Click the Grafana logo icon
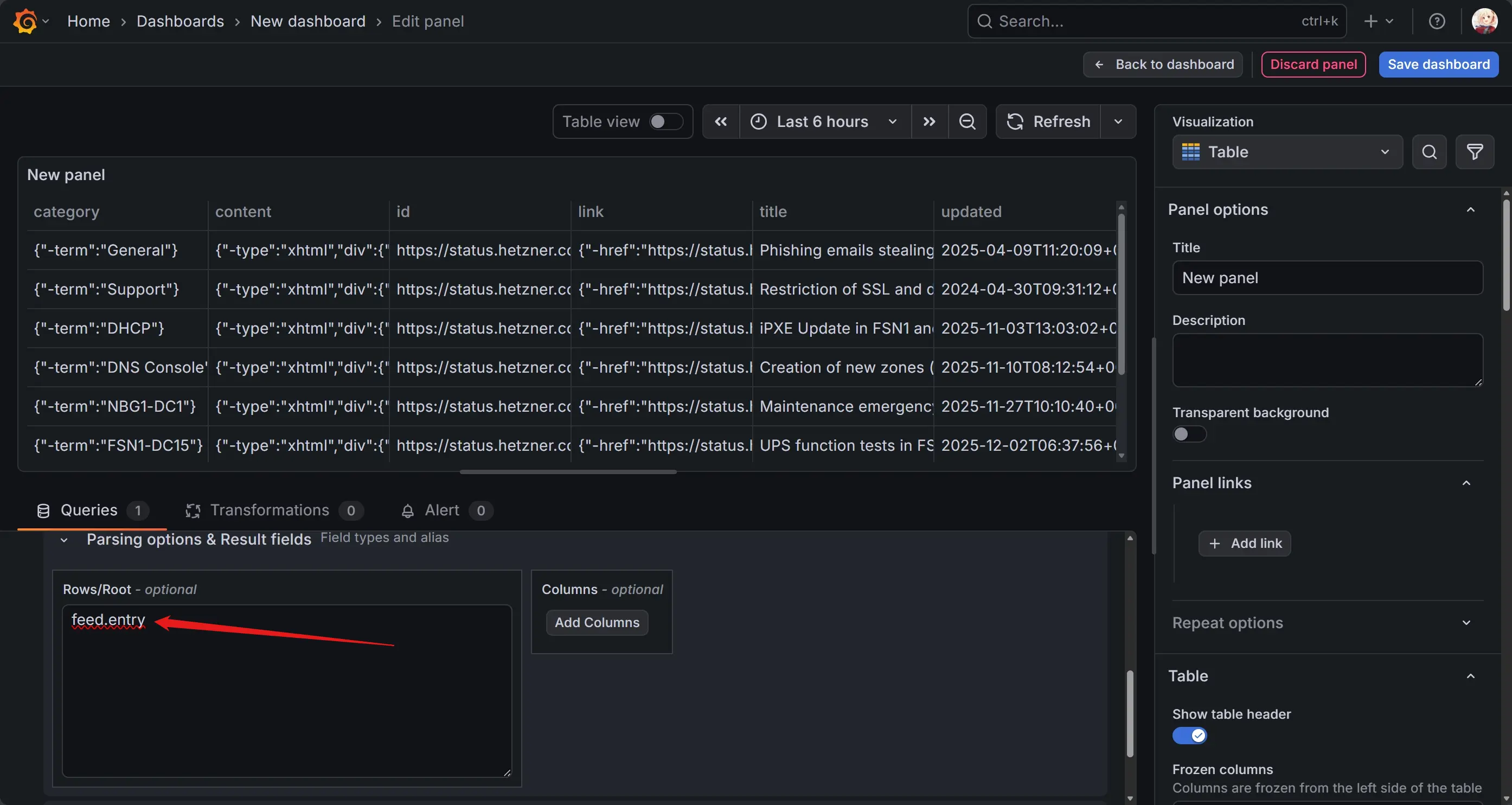The image size is (1512, 805). tap(24, 22)
